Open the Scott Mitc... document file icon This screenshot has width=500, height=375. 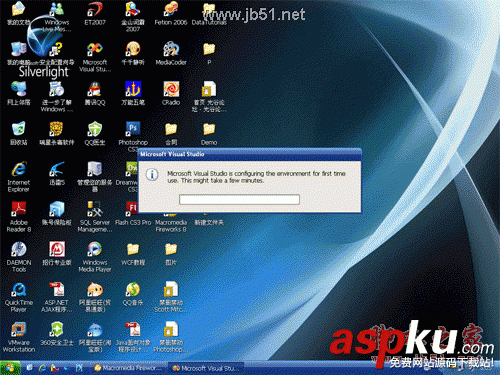[171, 289]
